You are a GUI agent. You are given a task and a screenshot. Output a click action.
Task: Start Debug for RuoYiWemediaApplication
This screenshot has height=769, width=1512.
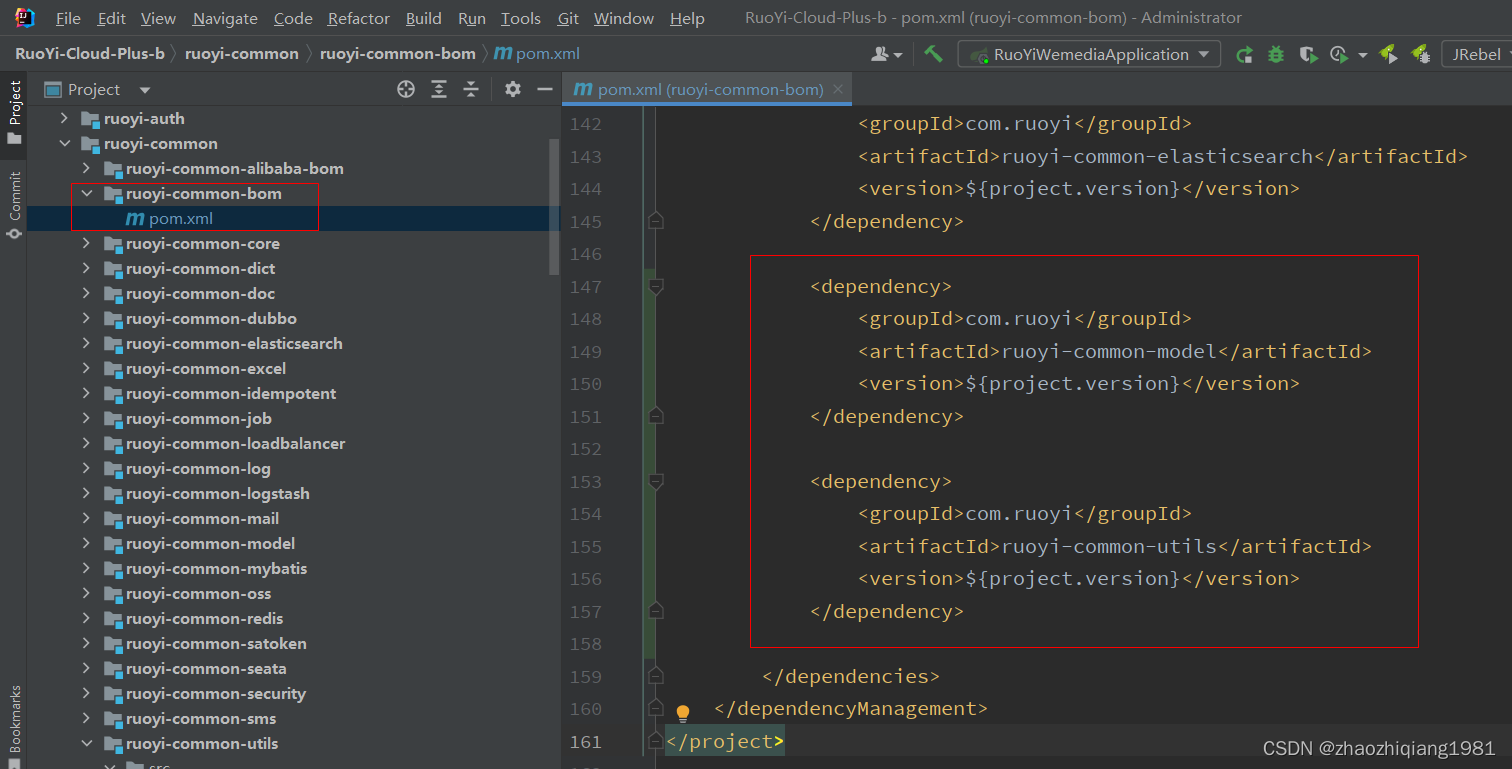[x=1274, y=54]
